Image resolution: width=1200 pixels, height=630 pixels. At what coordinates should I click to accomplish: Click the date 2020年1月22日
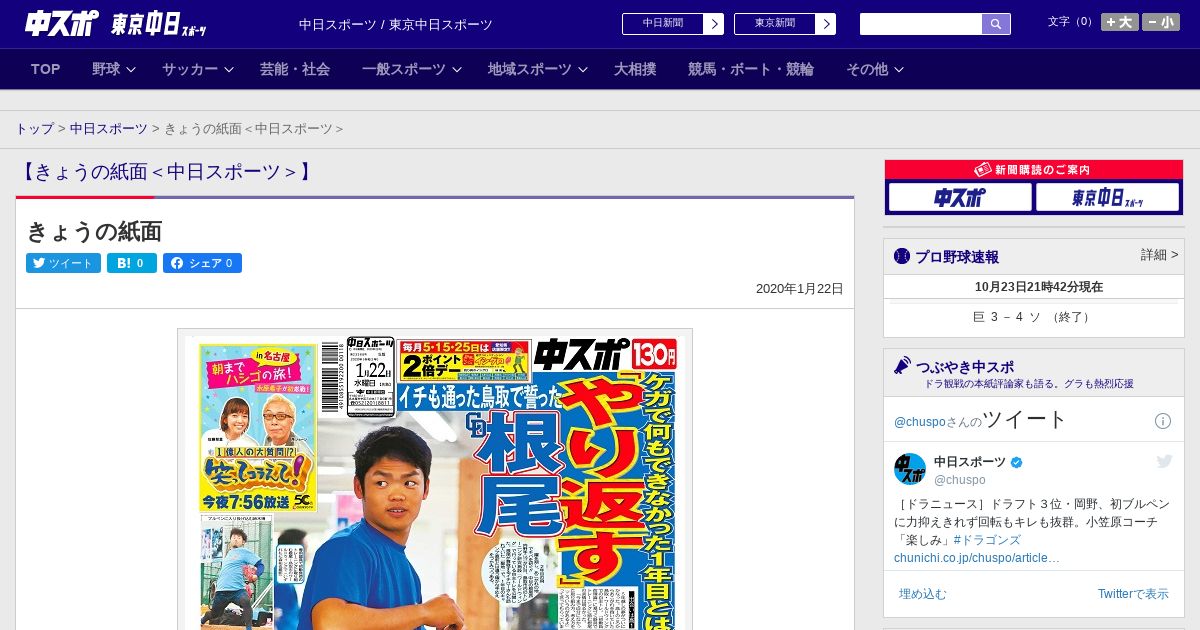(800, 289)
